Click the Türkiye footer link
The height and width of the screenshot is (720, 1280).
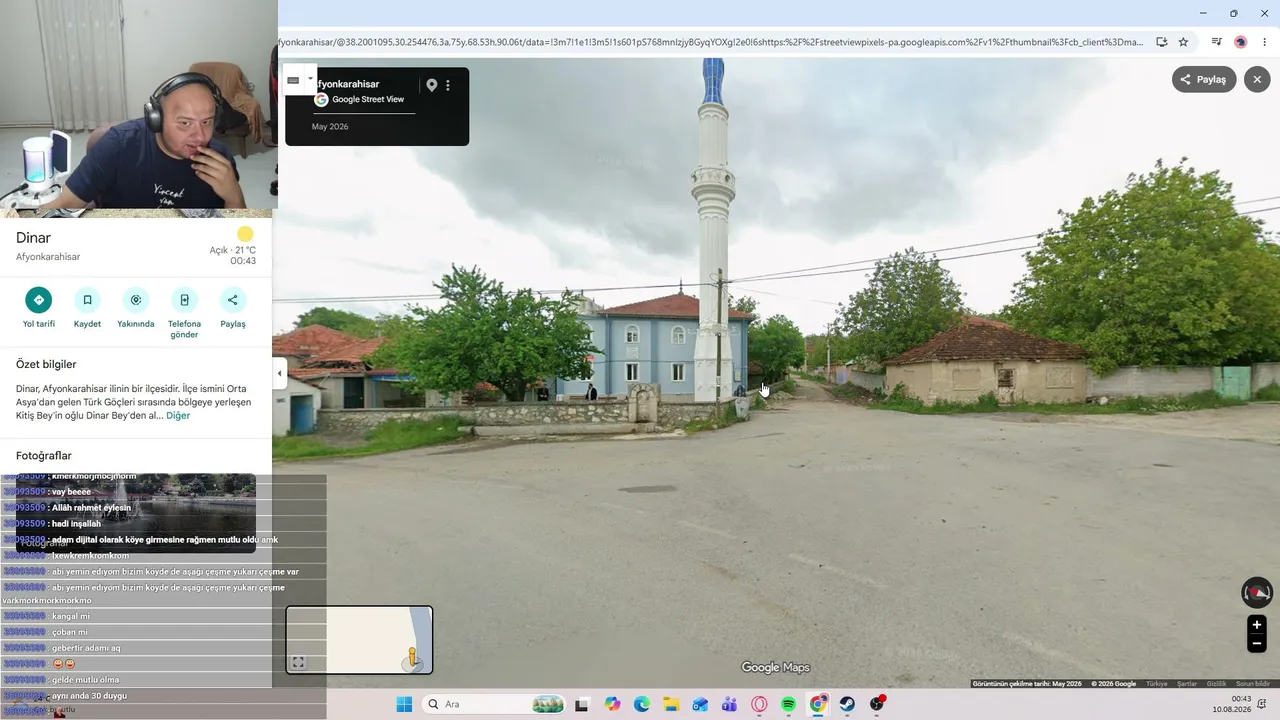[x=1156, y=684]
